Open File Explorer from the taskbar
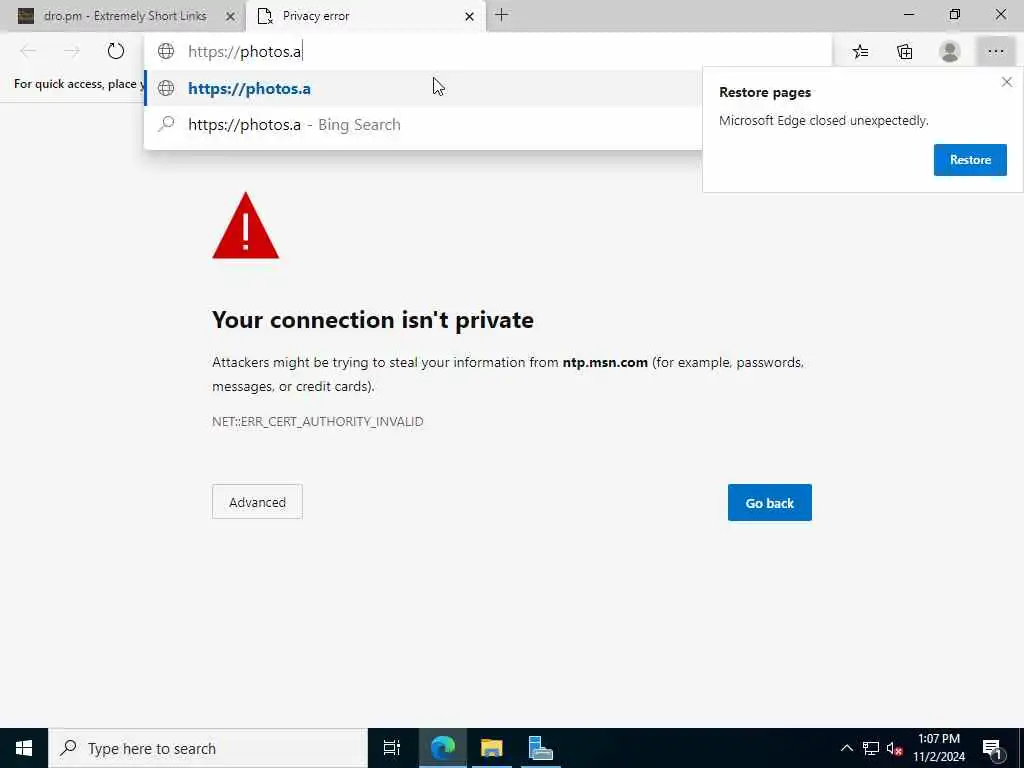The width and height of the screenshot is (1024, 768). (491, 748)
